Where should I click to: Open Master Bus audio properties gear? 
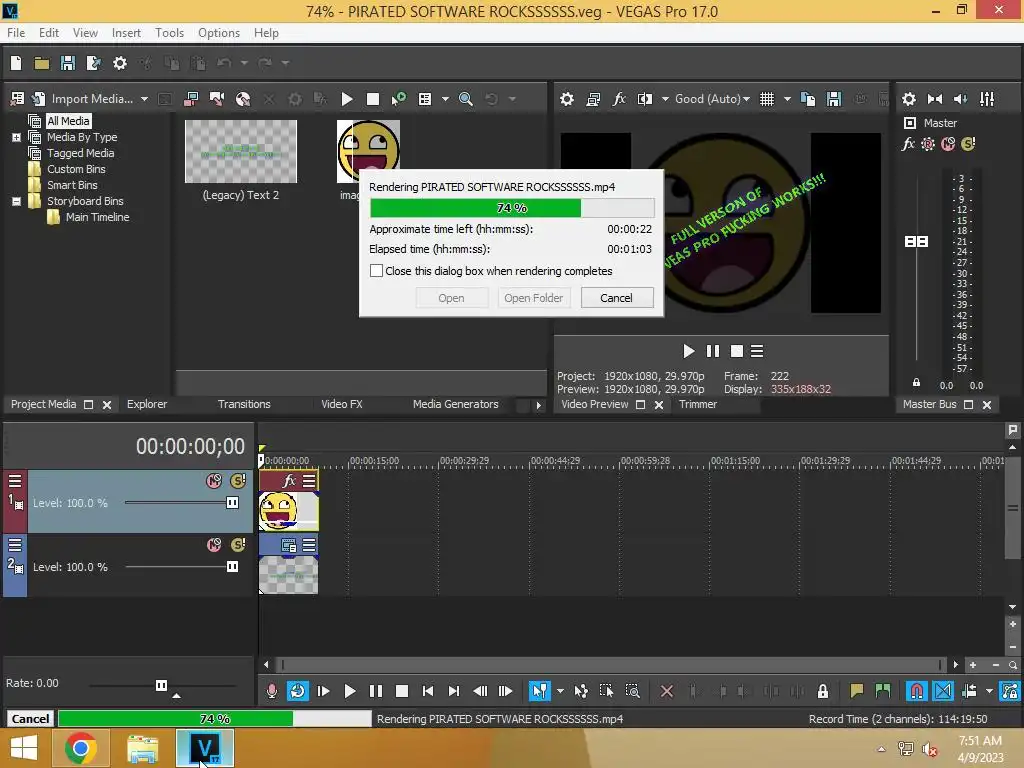point(908,99)
